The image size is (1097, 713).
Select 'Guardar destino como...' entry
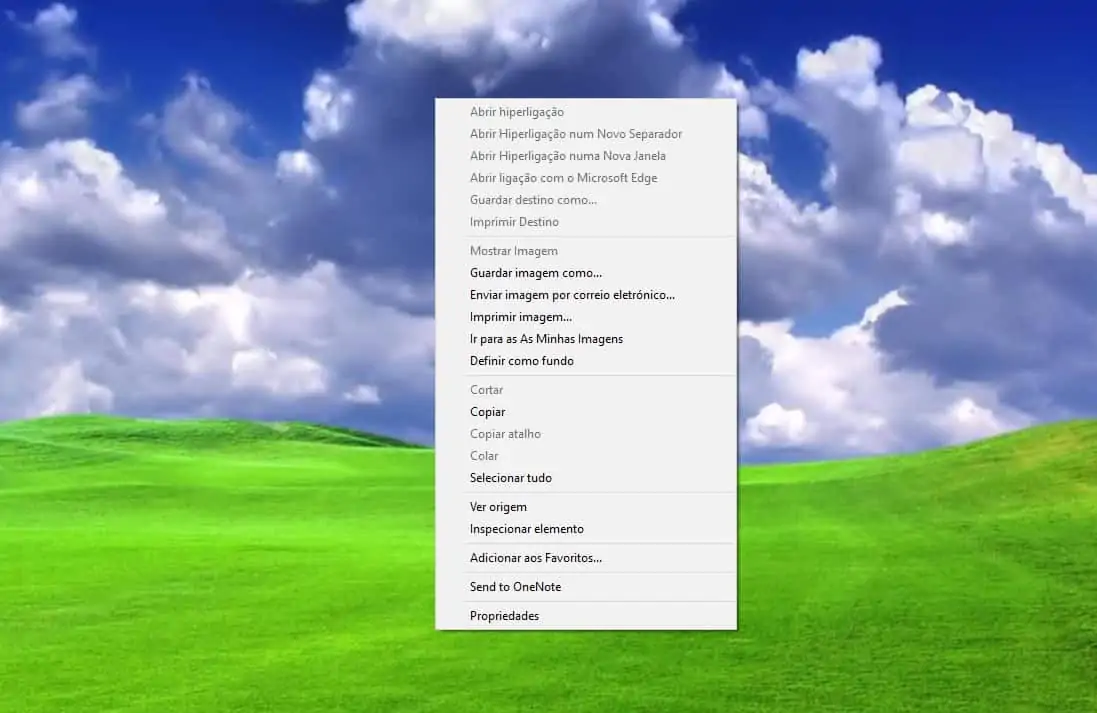click(586, 200)
